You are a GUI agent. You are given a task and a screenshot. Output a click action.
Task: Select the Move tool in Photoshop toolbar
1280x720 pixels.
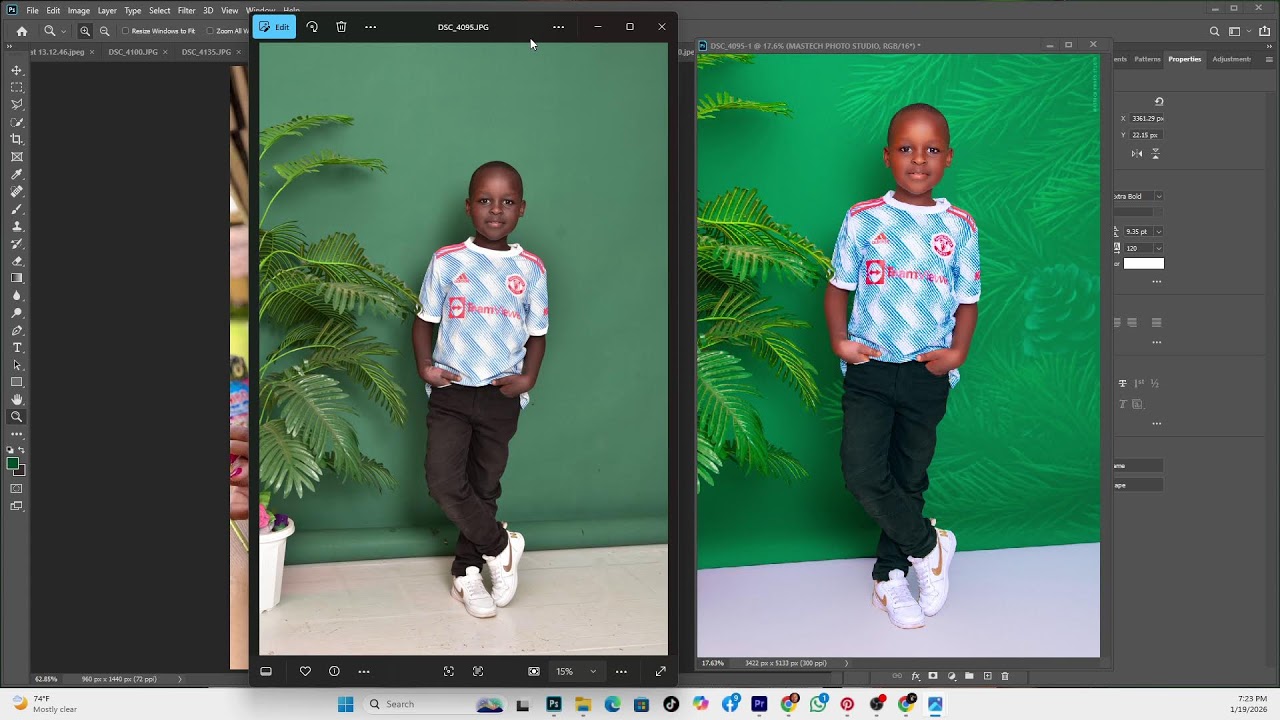17,70
